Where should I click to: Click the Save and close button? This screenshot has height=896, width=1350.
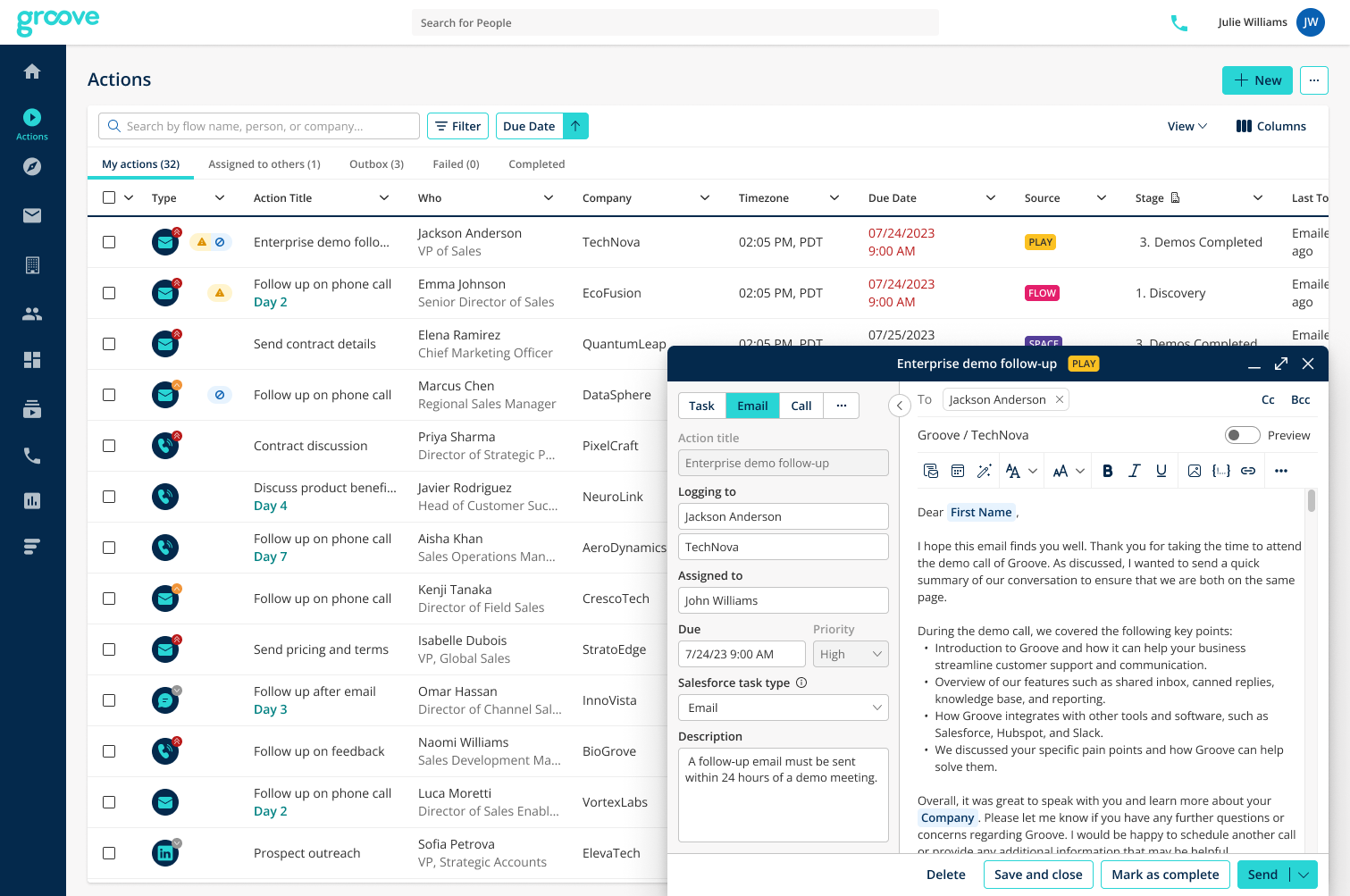[1038, 875]
